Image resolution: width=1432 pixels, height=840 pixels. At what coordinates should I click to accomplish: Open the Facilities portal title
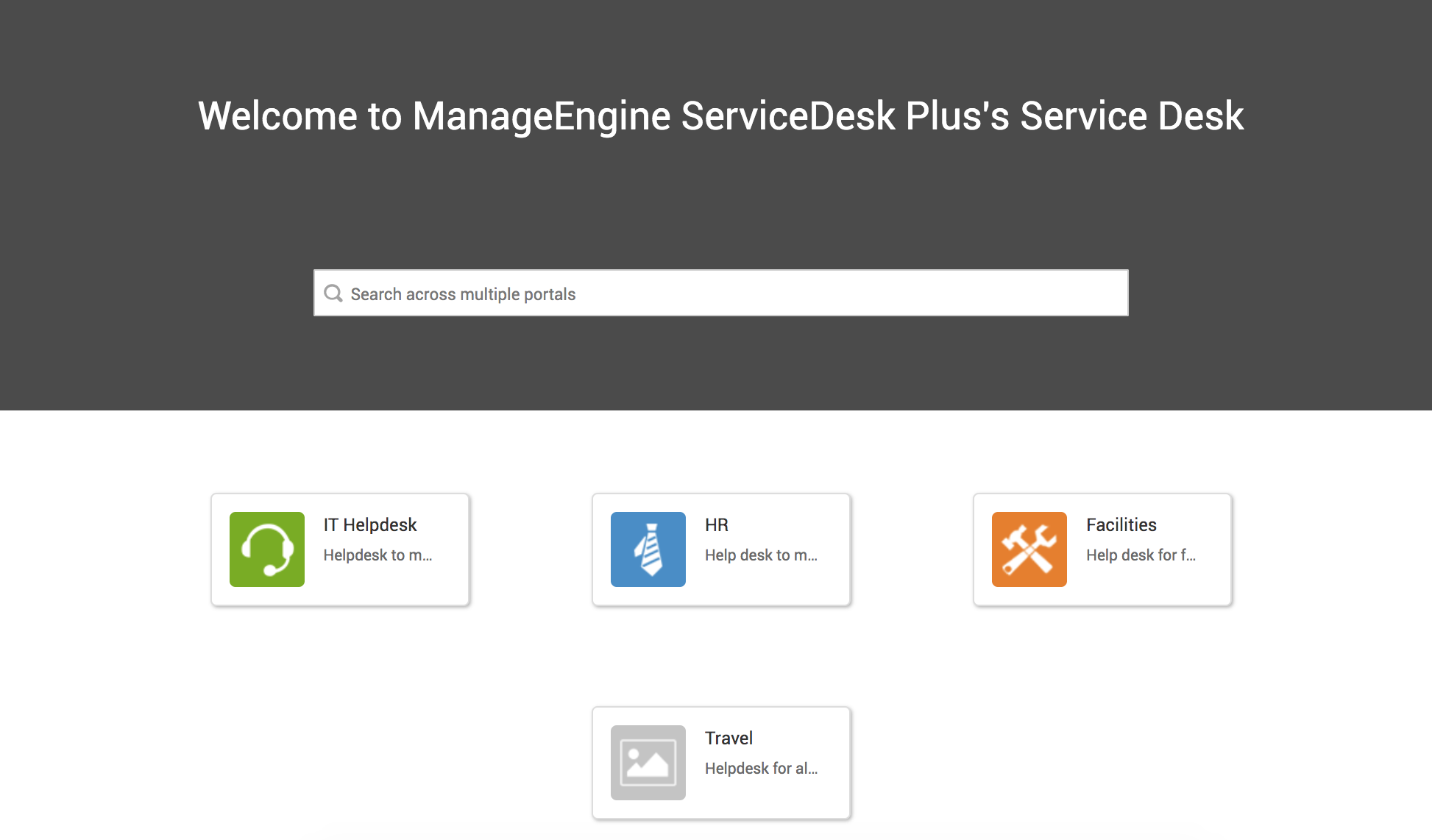click(x=1121, y=524)
